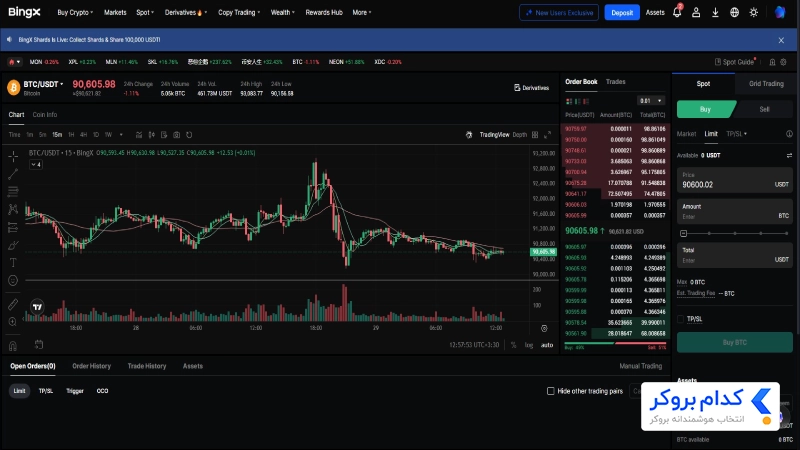Open the notifications bell icon
800x450 pixels.
coord(677,12)
